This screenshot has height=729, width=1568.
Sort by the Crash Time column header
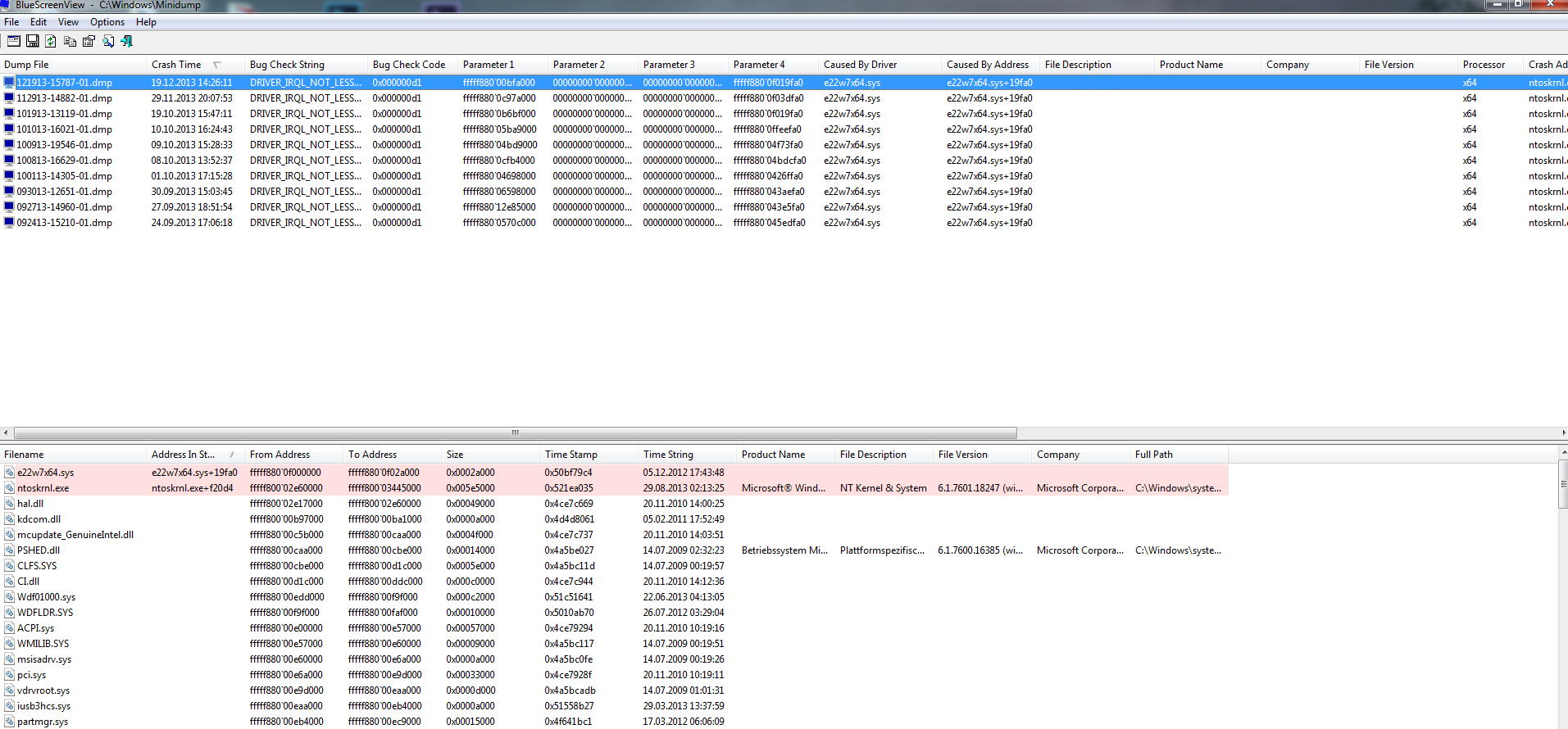tap(197, 65)
